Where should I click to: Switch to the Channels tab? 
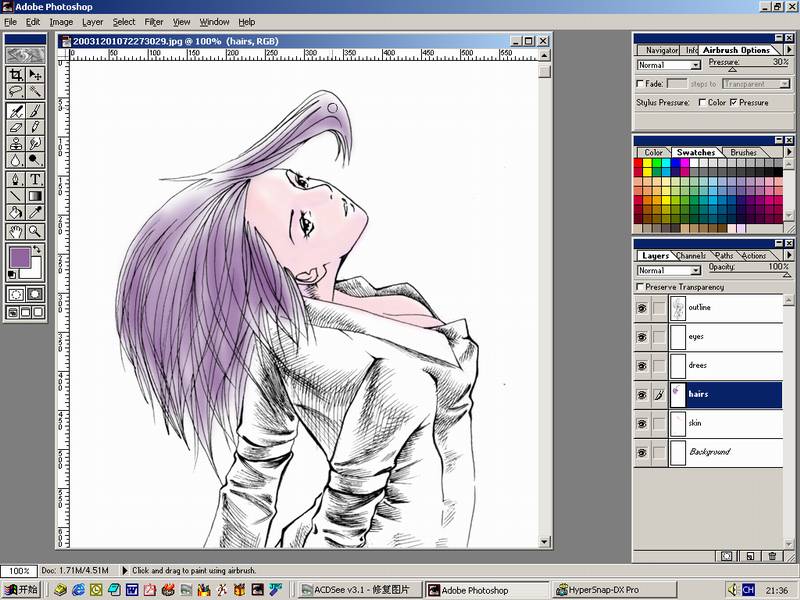click(x=691, y=256)
